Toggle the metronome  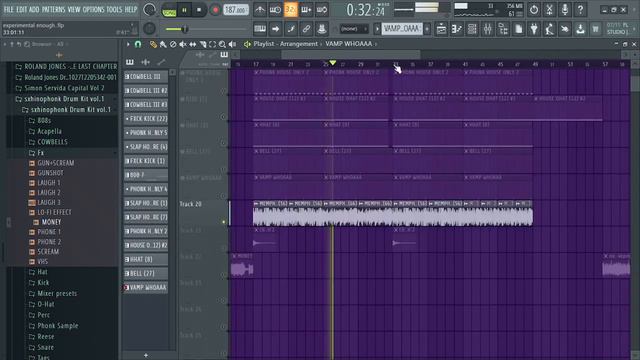coord(260,9)
